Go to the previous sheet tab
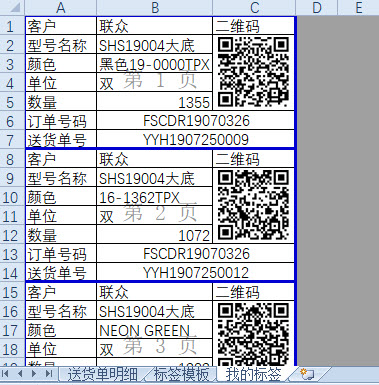Viewport: 379px width, 385px height. (20, 374)
